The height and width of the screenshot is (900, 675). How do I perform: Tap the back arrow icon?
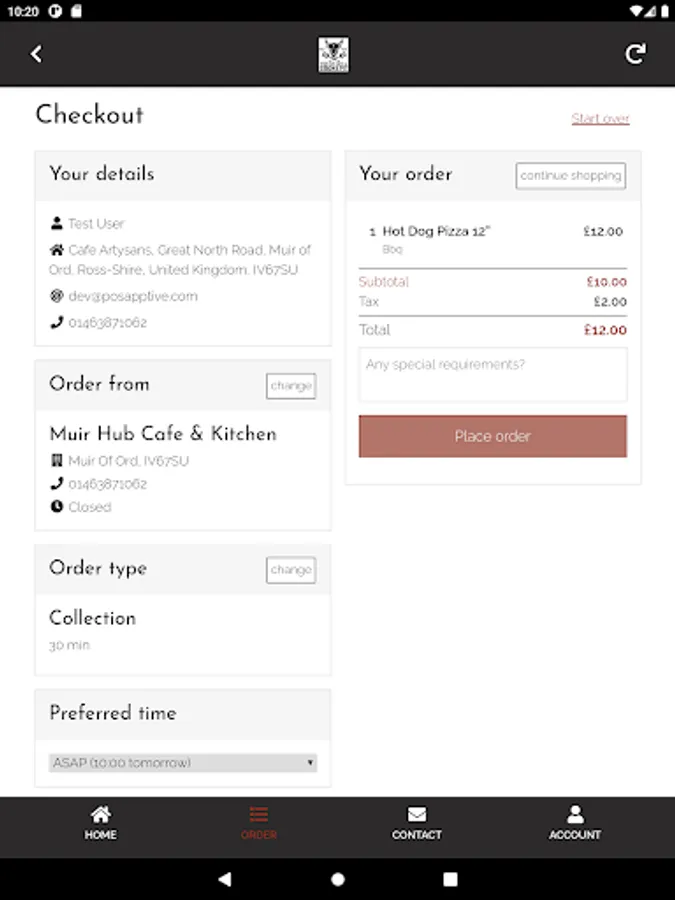tap(37, 54)
